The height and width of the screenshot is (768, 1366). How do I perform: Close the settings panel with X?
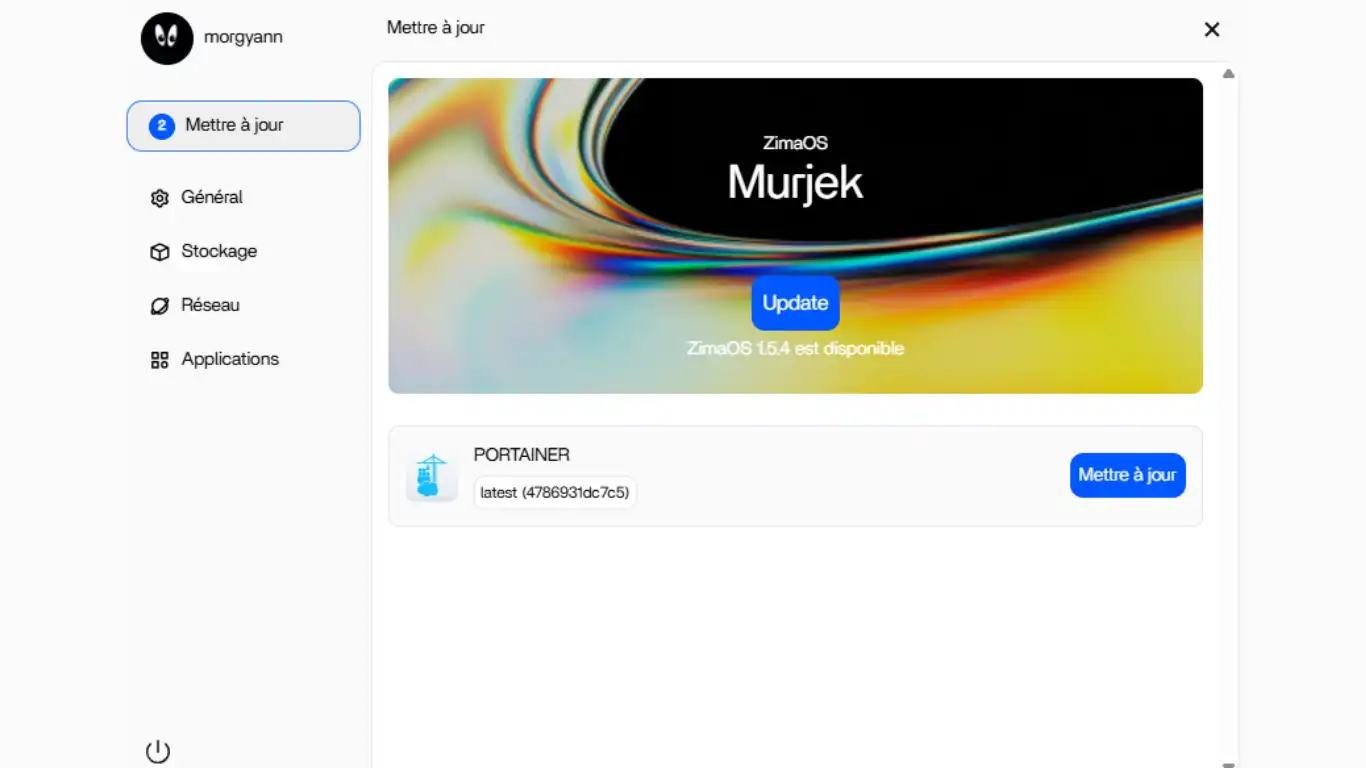(1211, 30)
